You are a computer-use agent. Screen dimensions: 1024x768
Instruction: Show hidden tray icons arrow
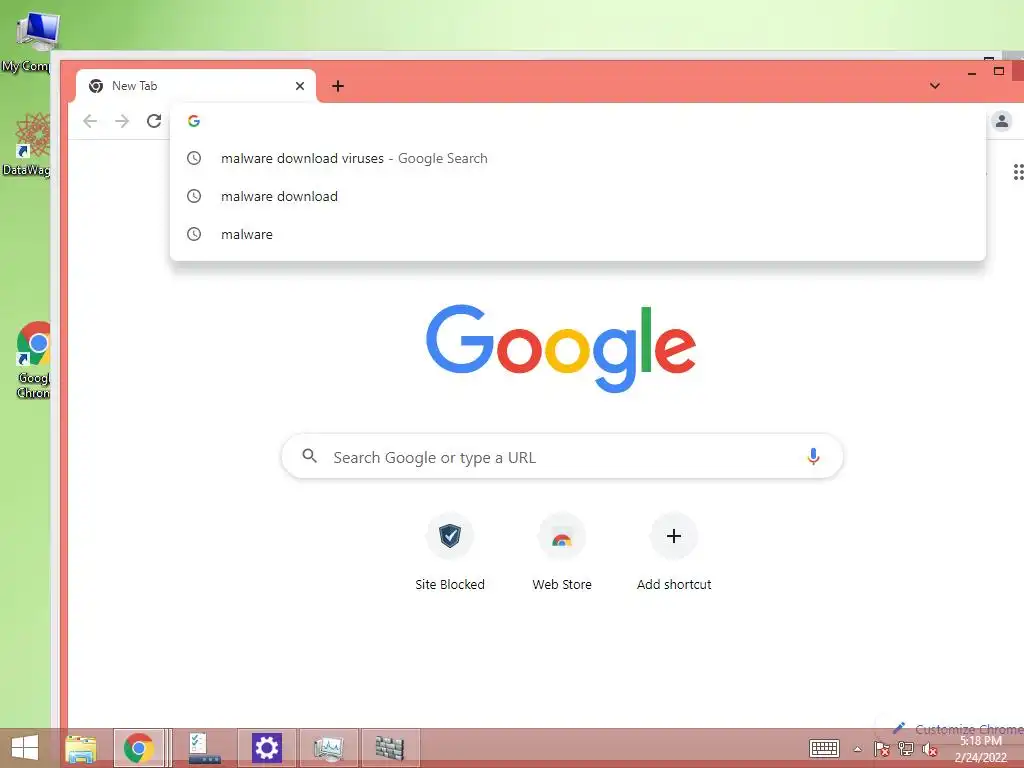coord(857,749)
